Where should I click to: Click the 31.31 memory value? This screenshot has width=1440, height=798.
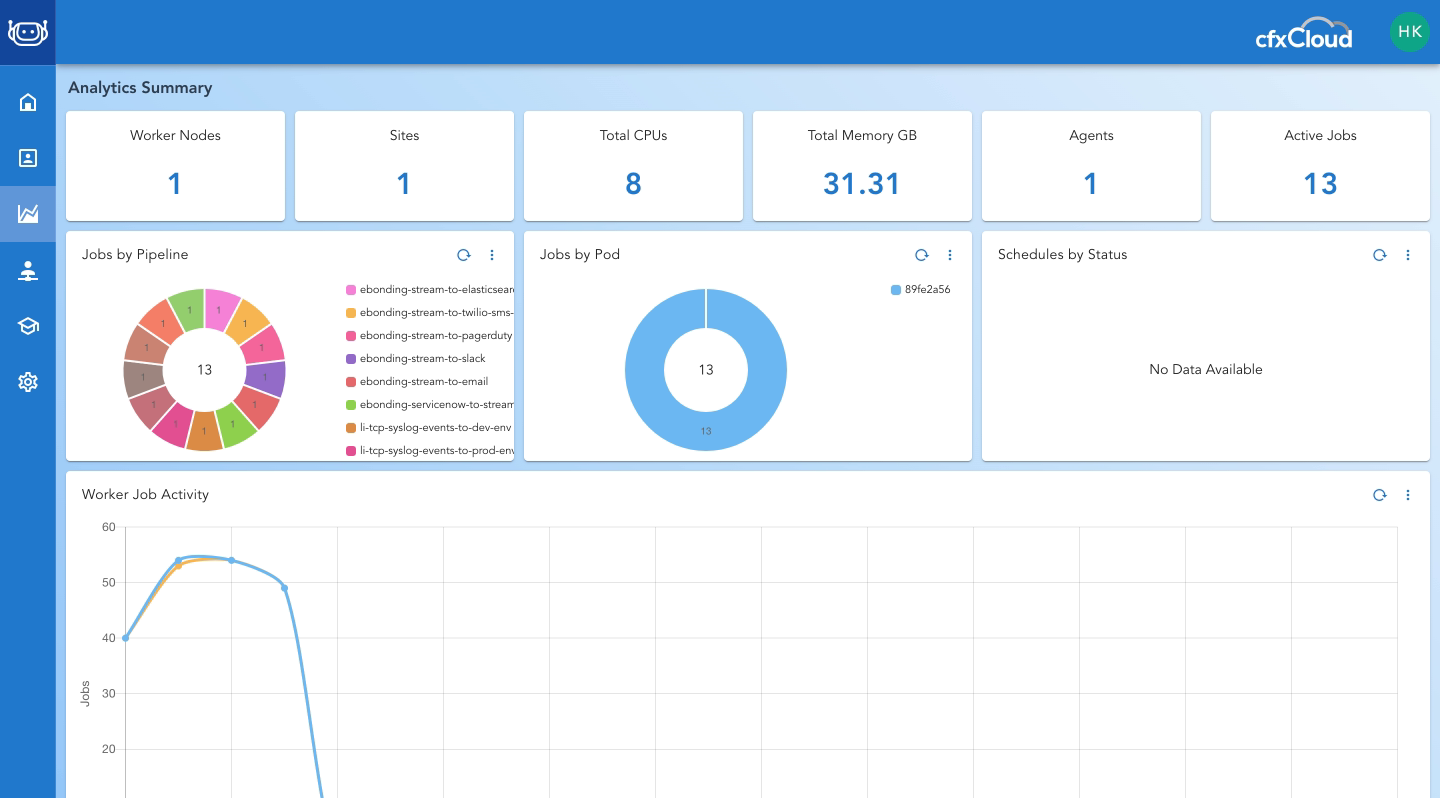click(862, 184)
